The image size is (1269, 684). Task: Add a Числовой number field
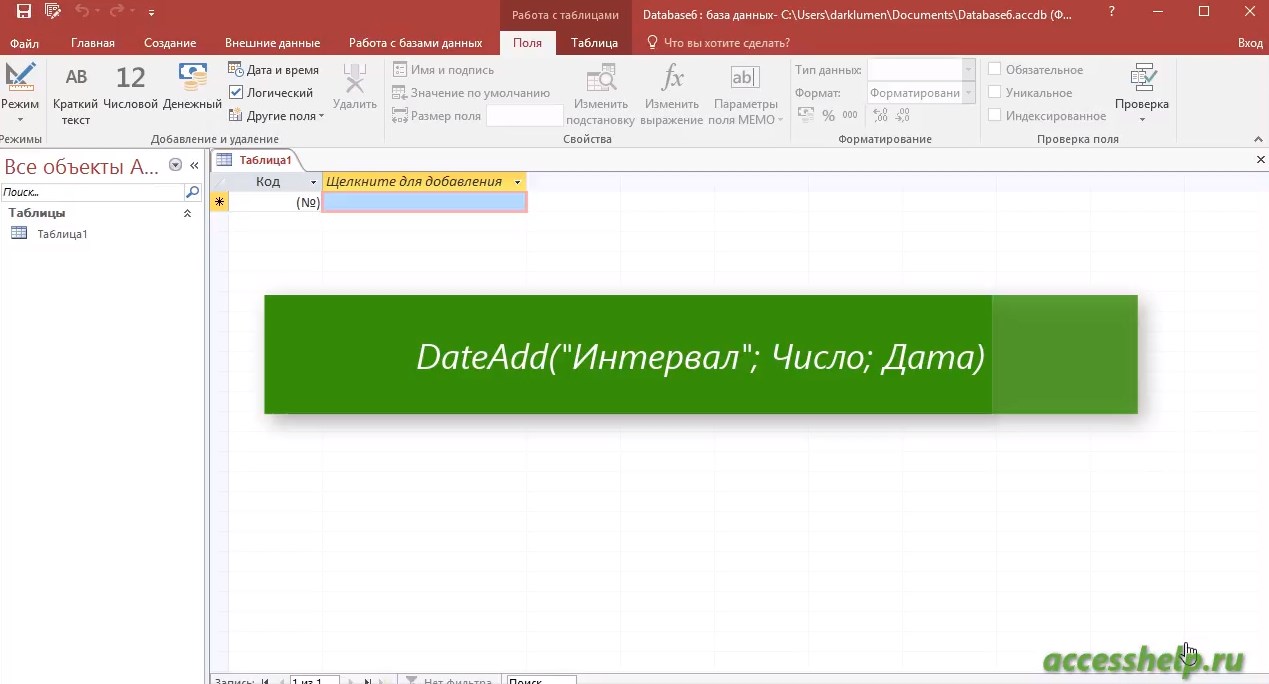tap(130, 90)
